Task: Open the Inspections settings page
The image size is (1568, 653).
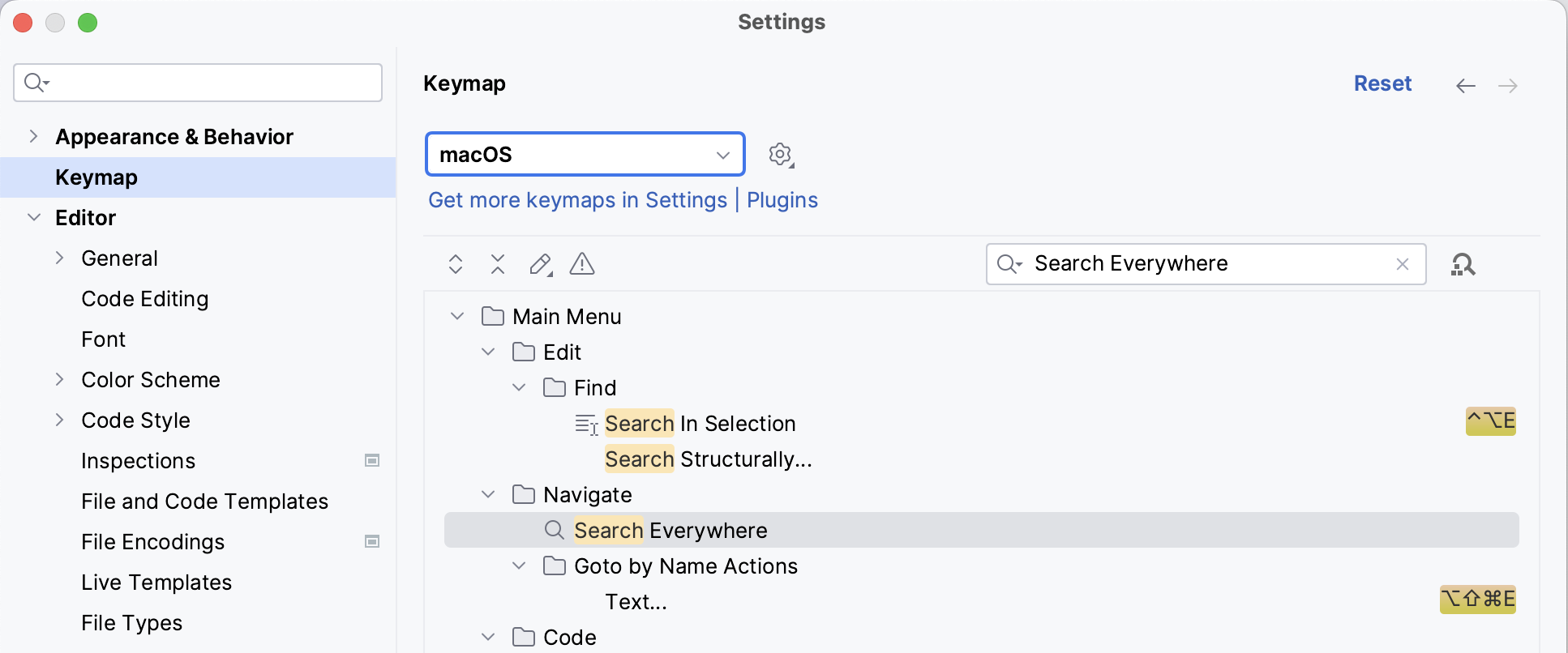Action: click(x=138, y=461)
